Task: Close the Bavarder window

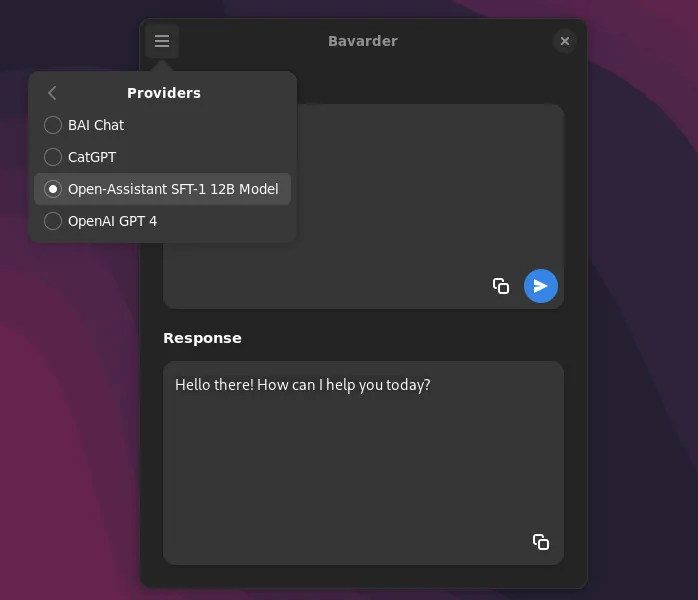Action: pos(565,41)
